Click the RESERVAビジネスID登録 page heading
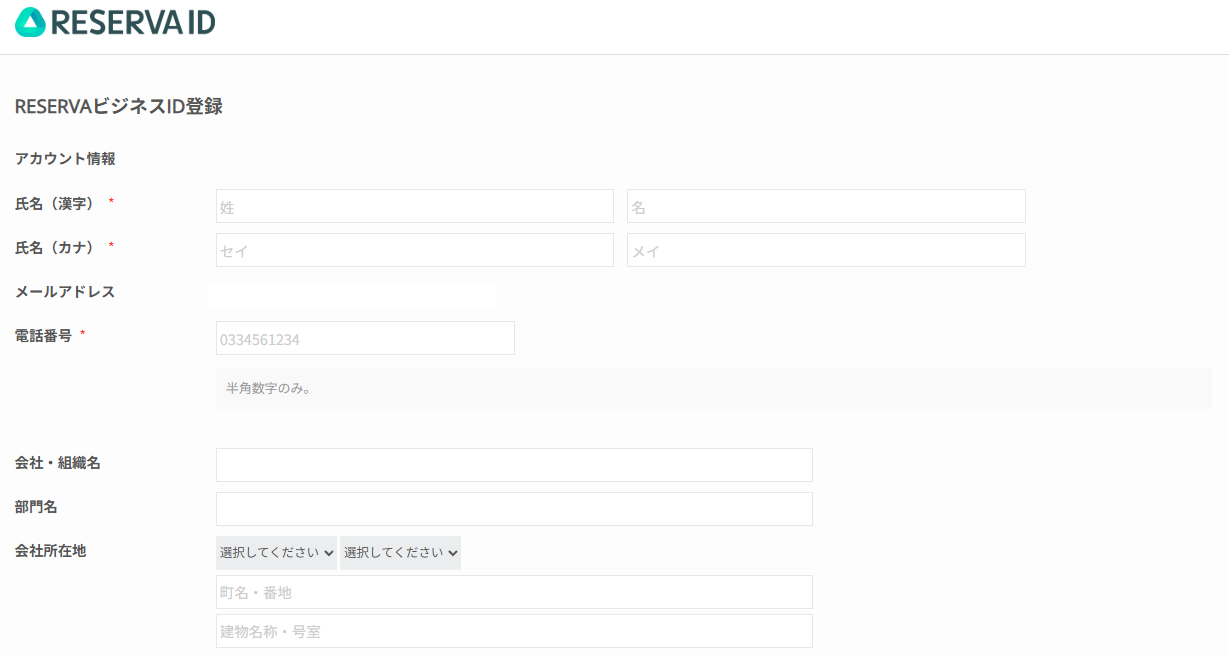 tap(118, 106)
